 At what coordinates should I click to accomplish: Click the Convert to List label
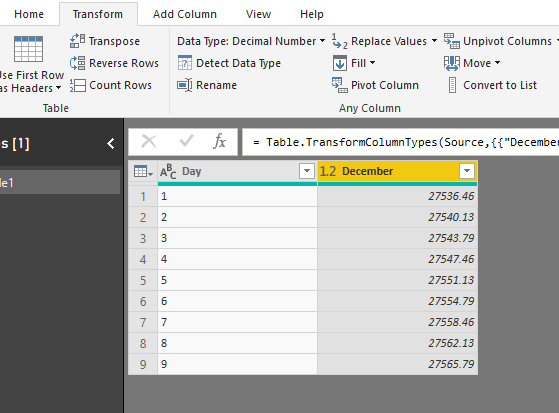coord(500,85)
